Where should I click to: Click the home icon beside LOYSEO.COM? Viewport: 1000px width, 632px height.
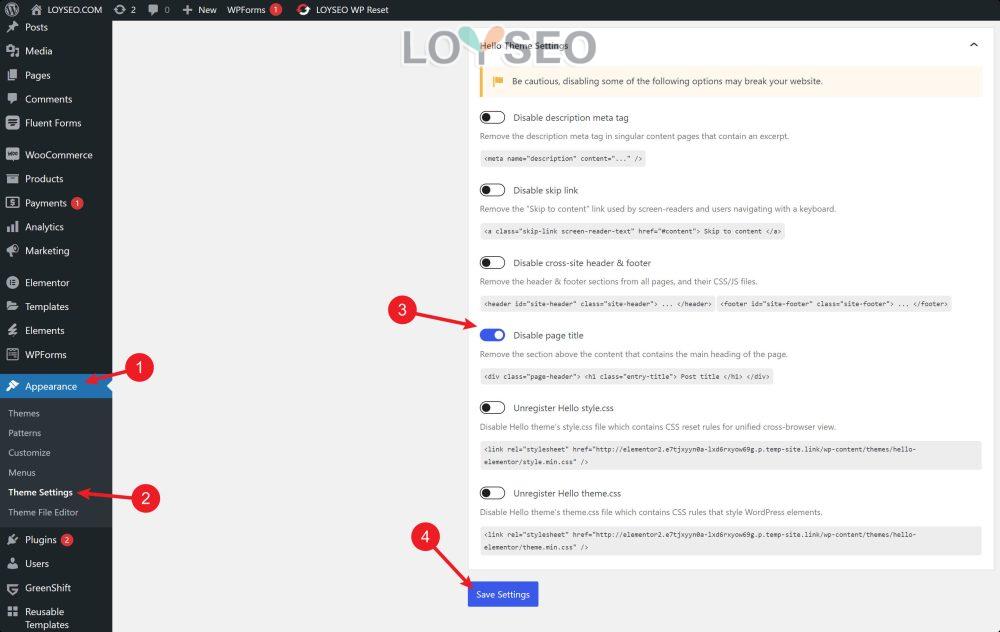pyautogui.click(x=36, y=10)
